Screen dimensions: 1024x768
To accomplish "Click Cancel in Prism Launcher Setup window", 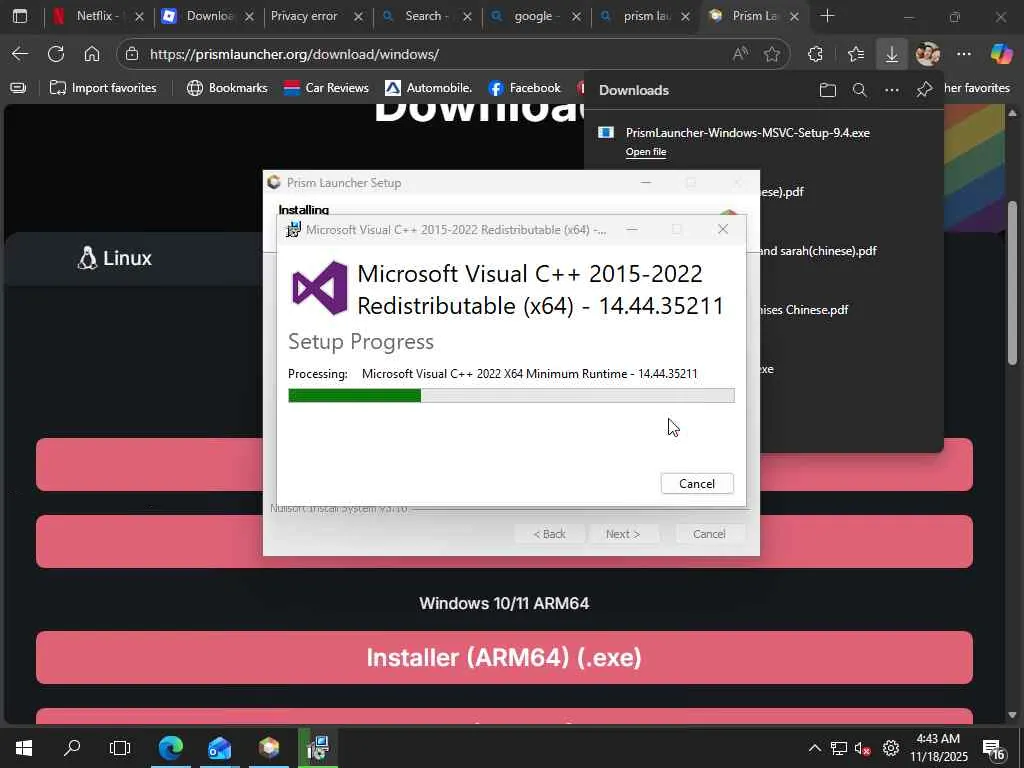I will point(709,534).
